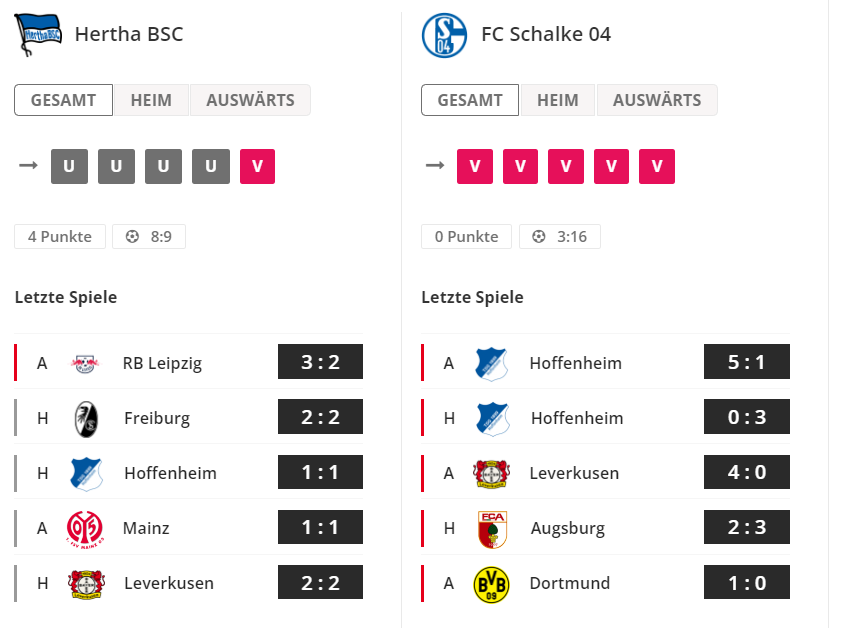This screenshot has width=841, height=628.
Task: Click the Hertha BSC team name
Action: 129,34
